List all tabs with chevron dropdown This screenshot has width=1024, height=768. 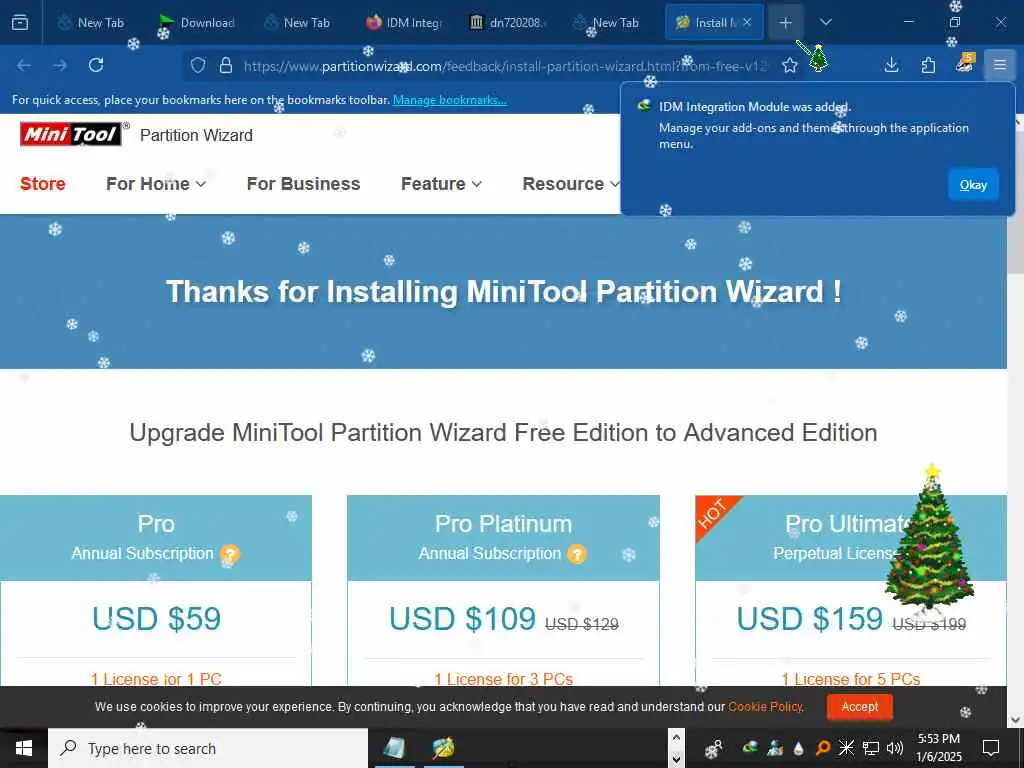tap(825, 22)
